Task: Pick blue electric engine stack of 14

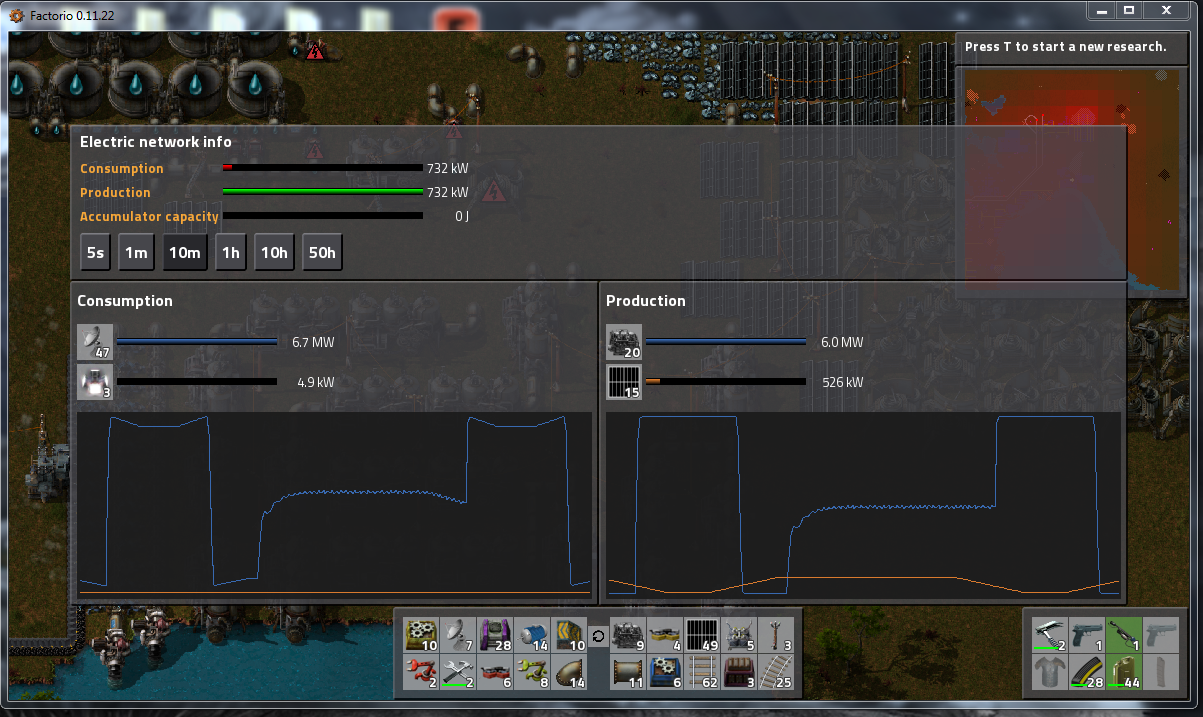Action: pyautogui.click(x=532, y=634)
